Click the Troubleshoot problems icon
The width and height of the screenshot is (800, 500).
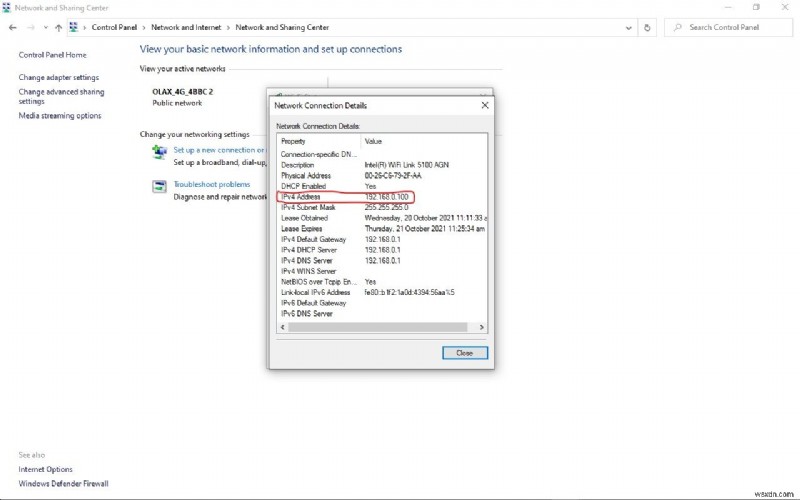click(x=159, y=186)
